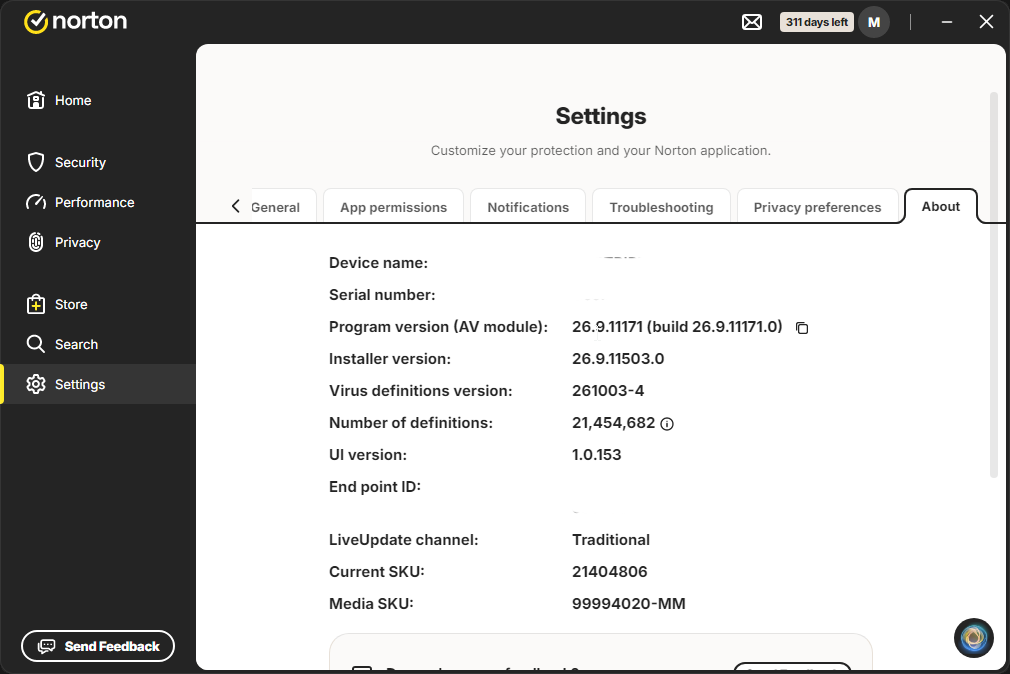Switch to the Notifications tab
The height and width of the screenshot is (674, 1010).
[528, 207]
